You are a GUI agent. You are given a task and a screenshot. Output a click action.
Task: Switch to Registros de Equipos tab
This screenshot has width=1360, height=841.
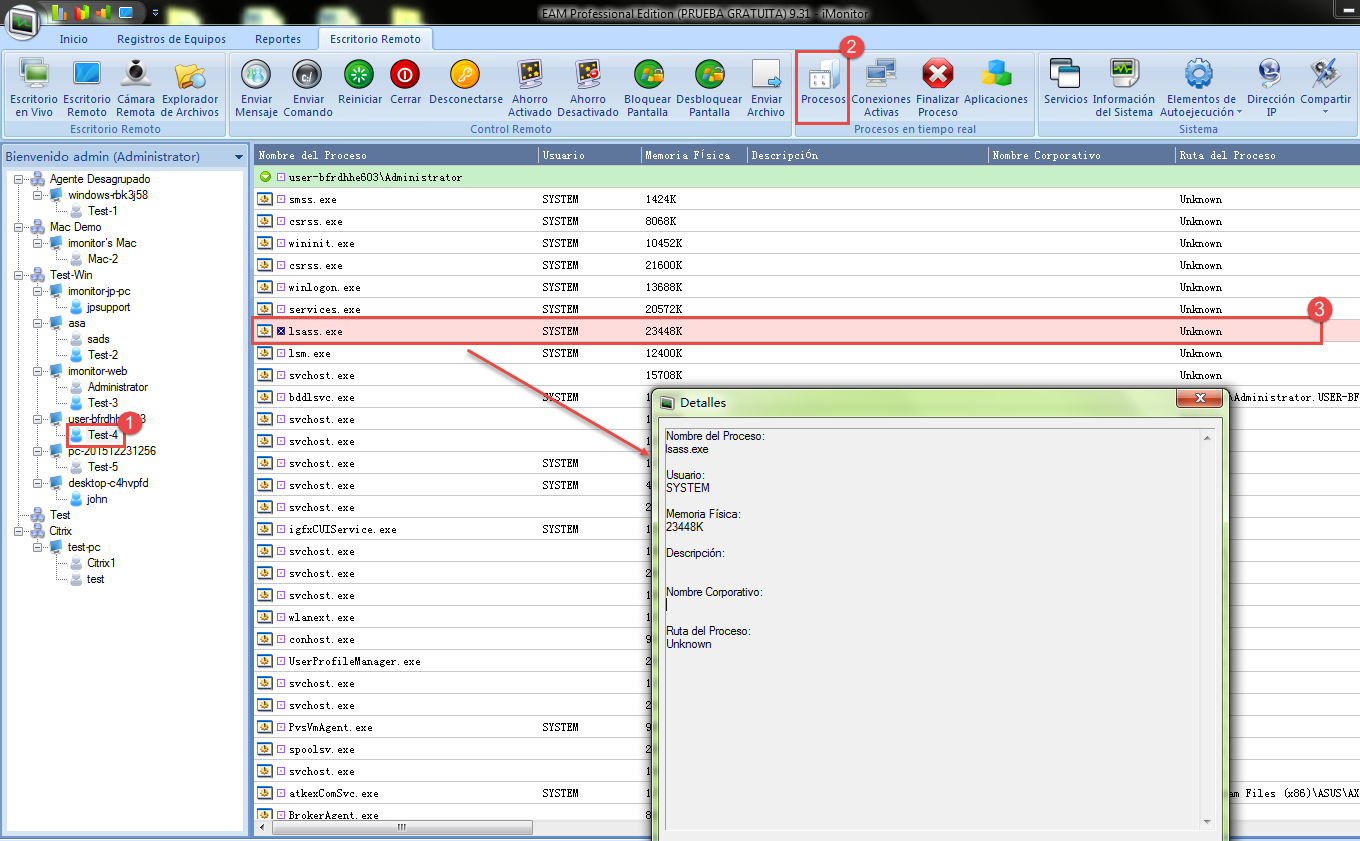coord(171,39)
